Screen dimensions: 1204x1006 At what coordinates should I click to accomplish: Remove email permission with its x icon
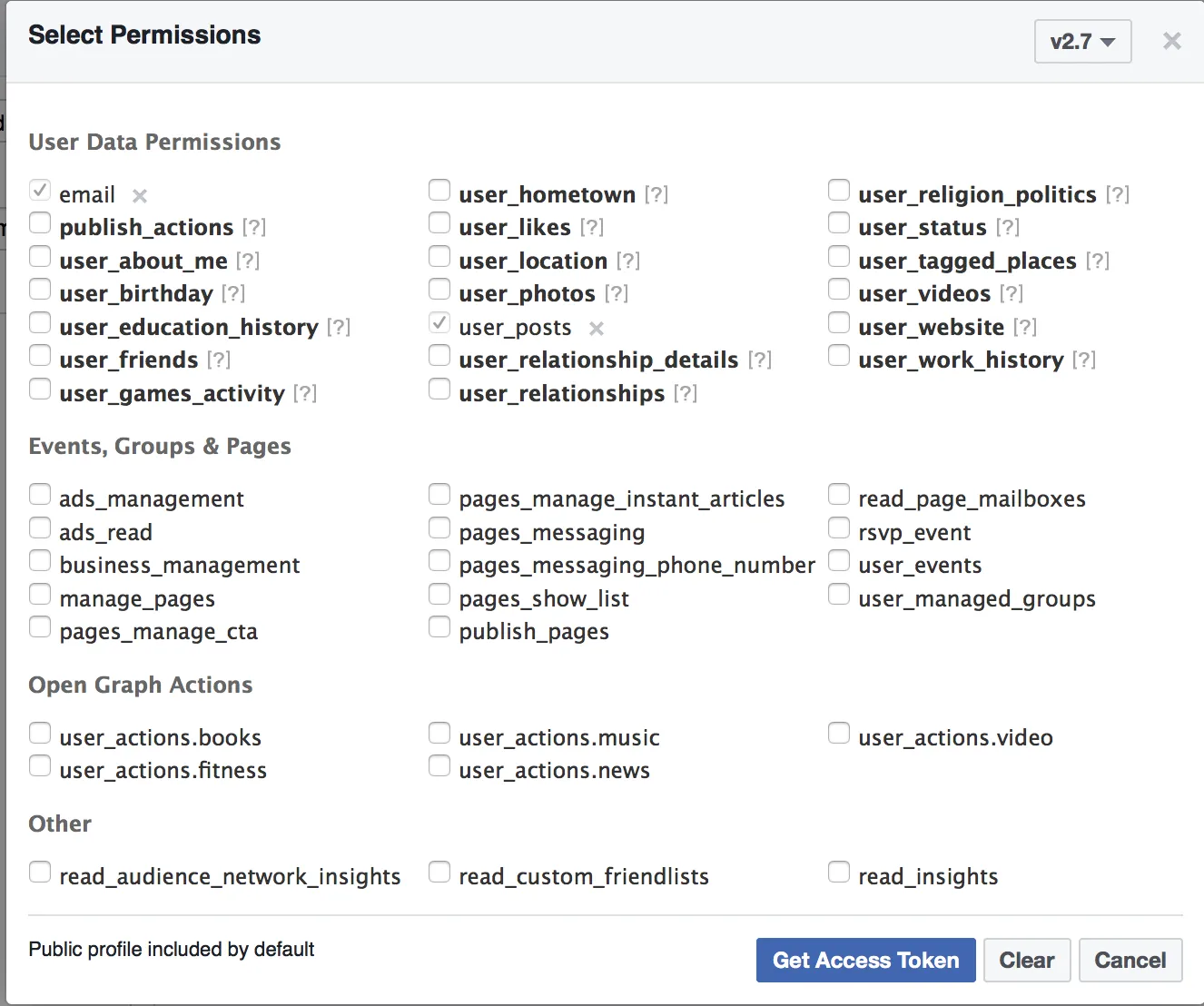pyautogui.click(x=140, y=196)
